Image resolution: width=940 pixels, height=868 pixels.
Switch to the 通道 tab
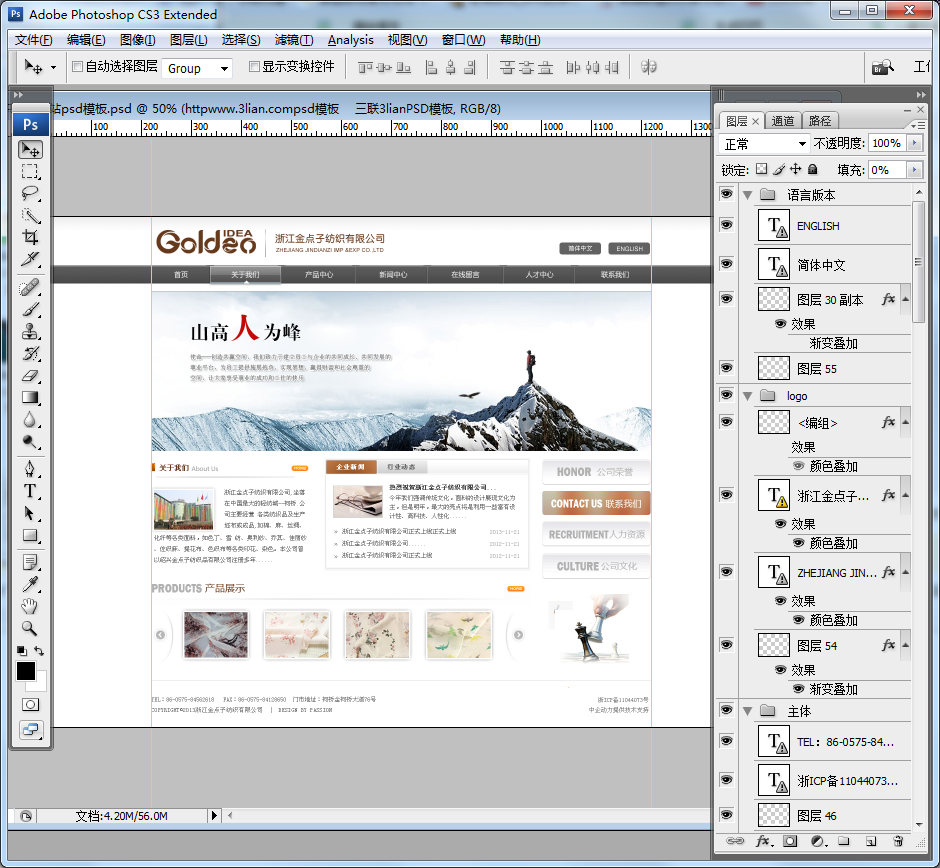(782, 120)
